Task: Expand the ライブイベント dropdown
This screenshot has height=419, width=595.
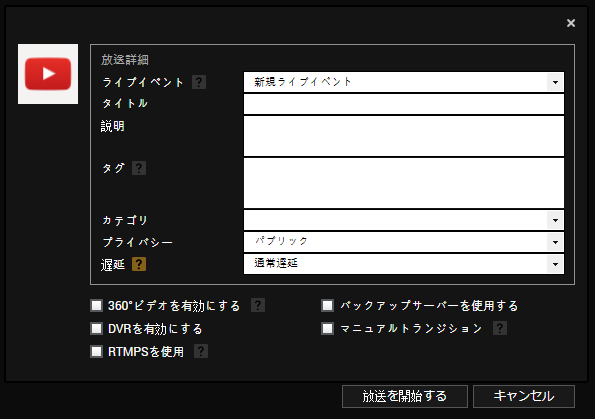Action: coord(404,82)
